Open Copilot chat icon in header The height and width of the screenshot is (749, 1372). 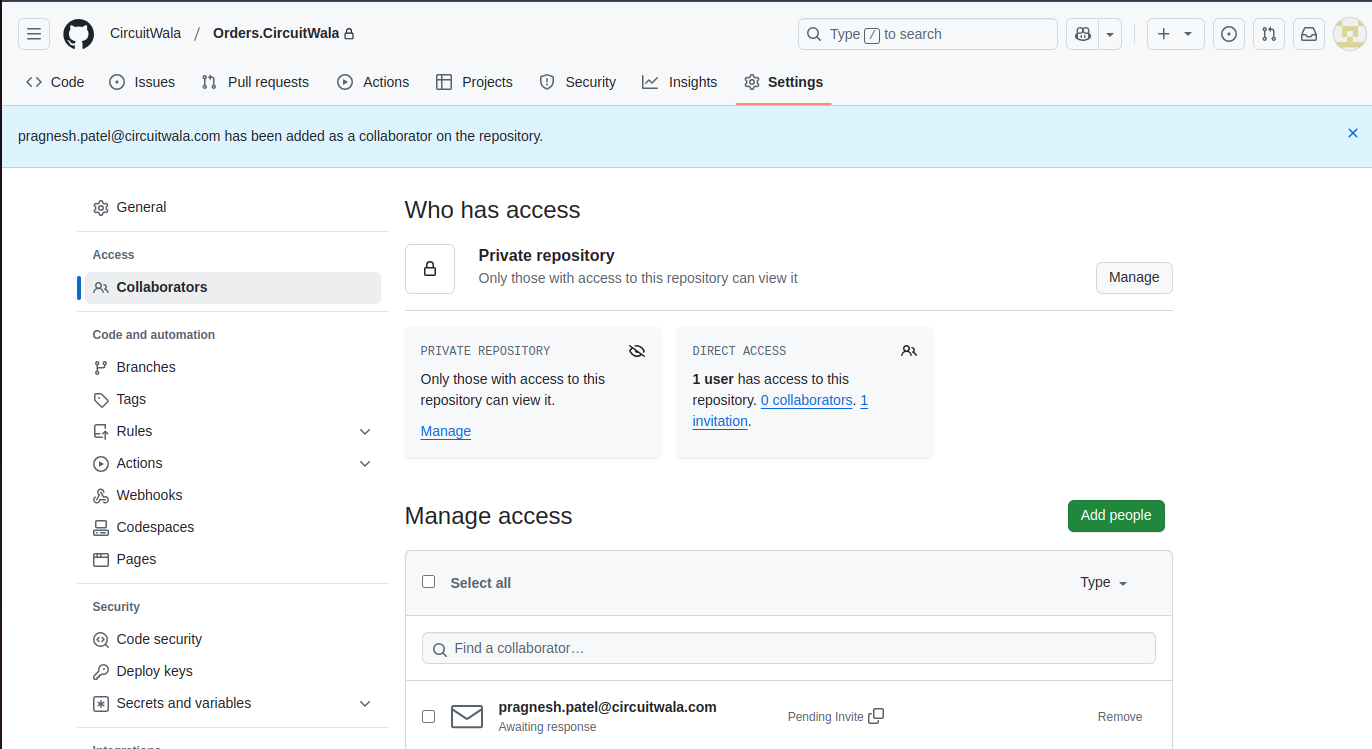click(x=1082, y=34)
